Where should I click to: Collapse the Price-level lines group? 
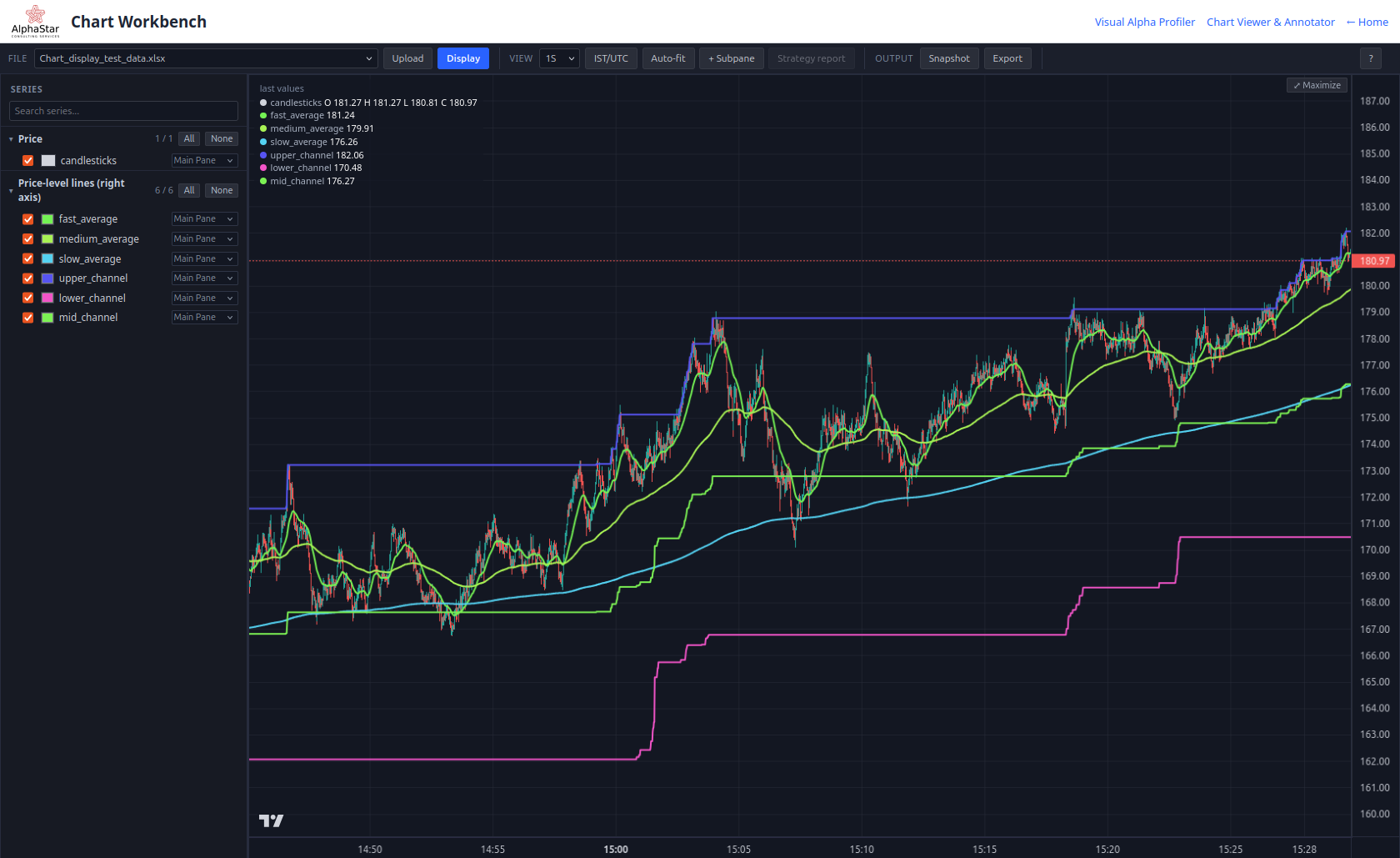[x=12, y=191]
